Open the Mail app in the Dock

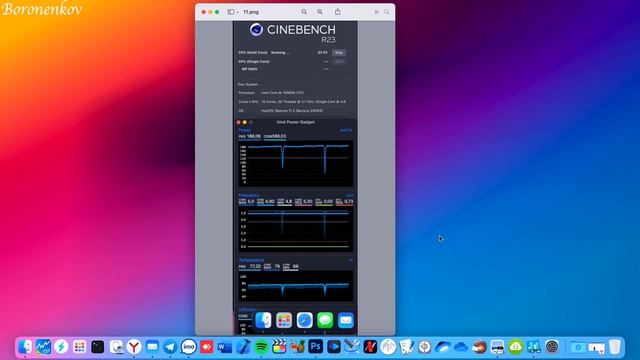(152, 347)
